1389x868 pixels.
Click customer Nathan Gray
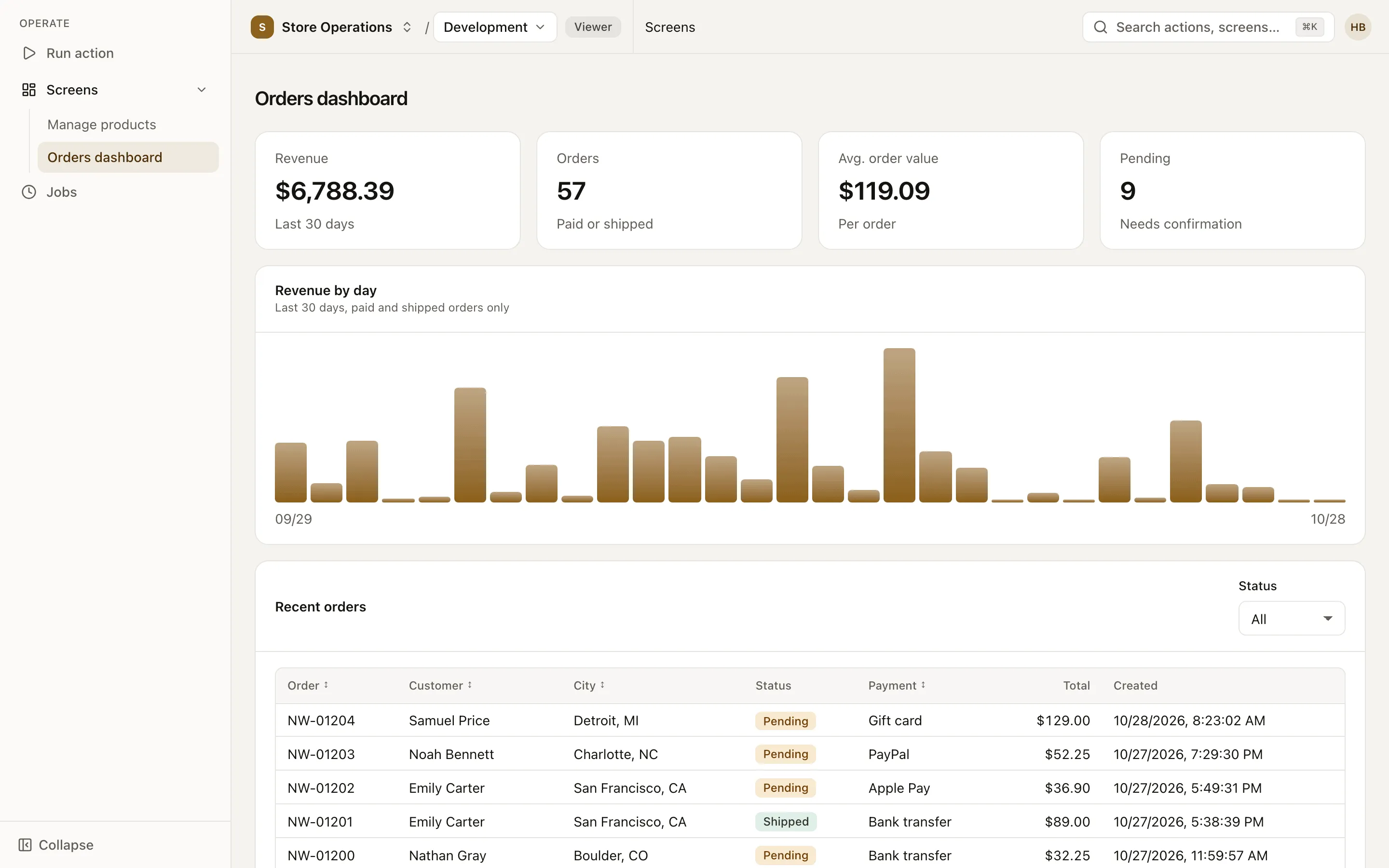pos(447,855)
